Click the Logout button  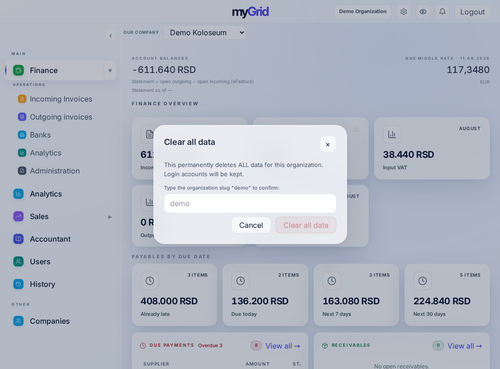pyautogui.click(x=472, y=12)
